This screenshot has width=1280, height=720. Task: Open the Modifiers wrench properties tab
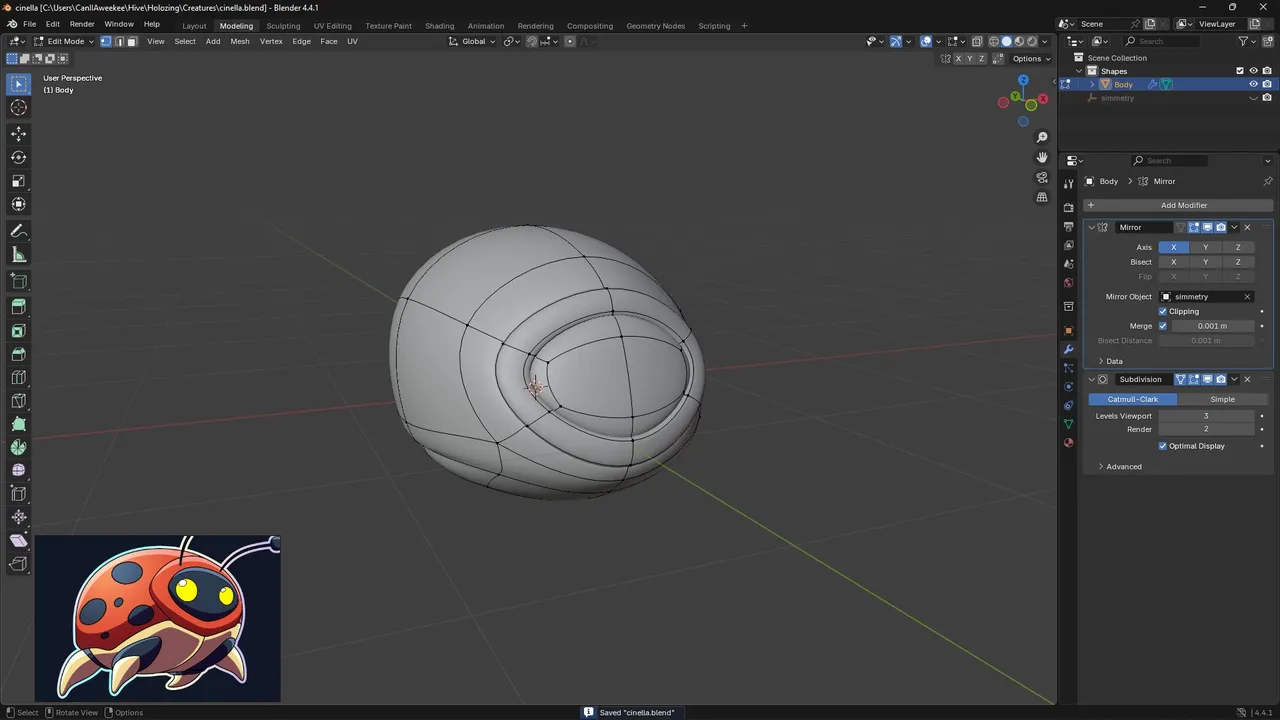click(1068, 349)
